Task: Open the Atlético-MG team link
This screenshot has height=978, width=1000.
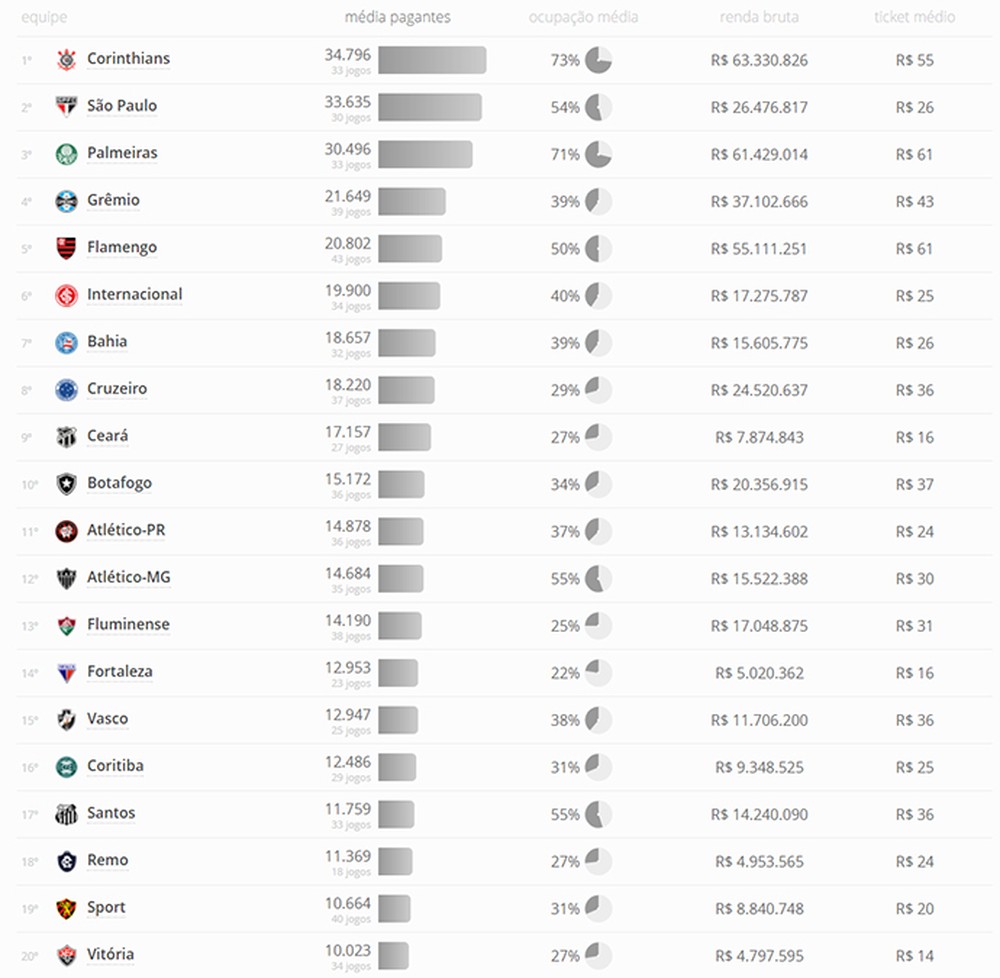Action: tap(129, 577)
